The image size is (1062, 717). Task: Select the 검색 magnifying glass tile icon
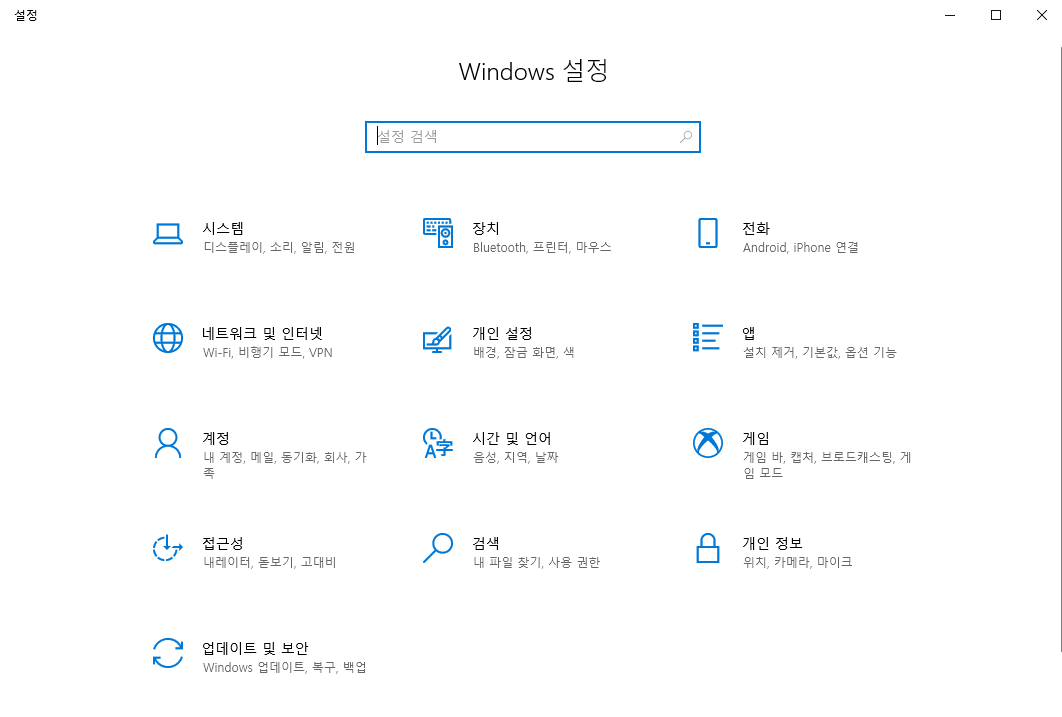438,548
